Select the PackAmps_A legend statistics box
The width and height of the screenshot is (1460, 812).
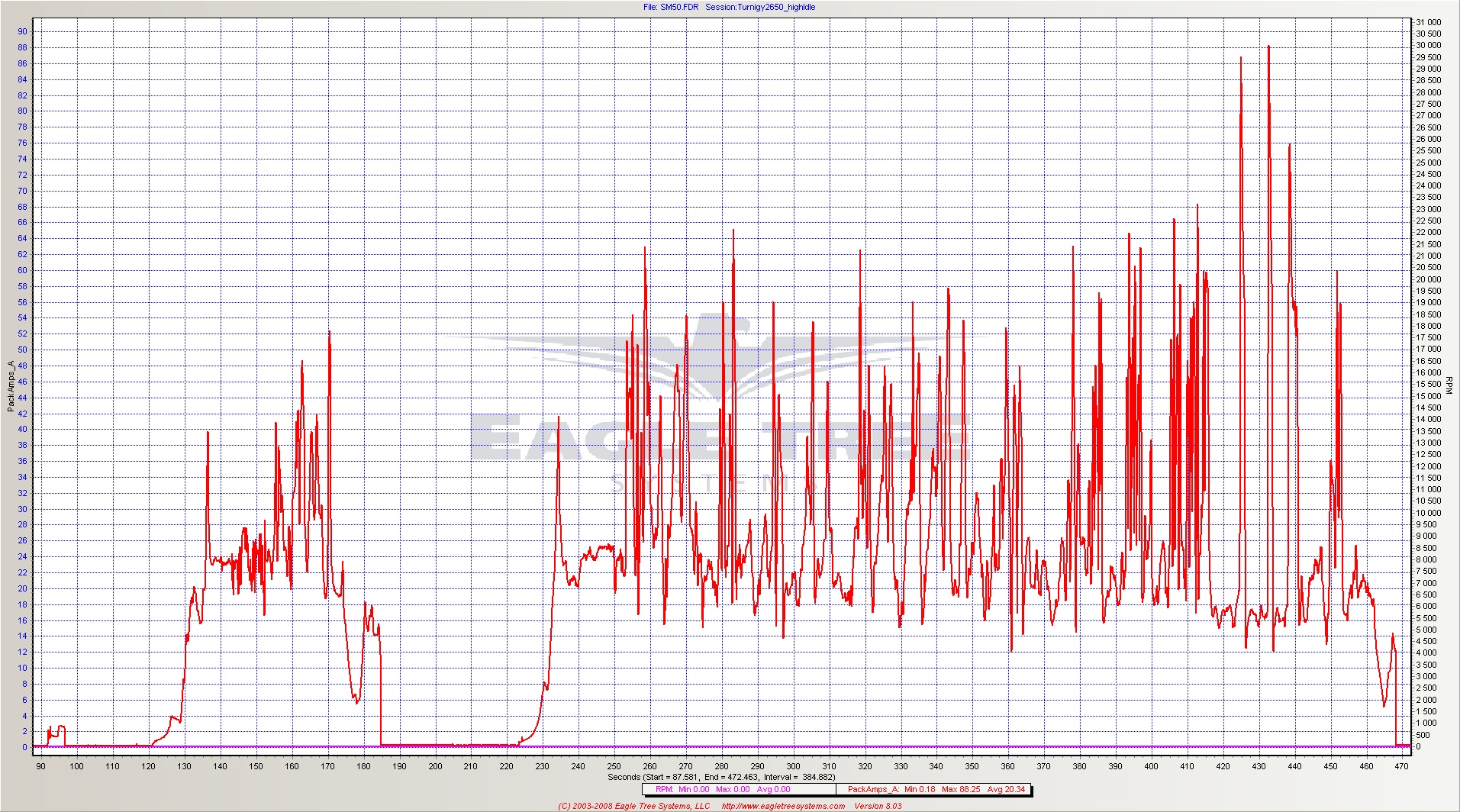pos(933,789)
